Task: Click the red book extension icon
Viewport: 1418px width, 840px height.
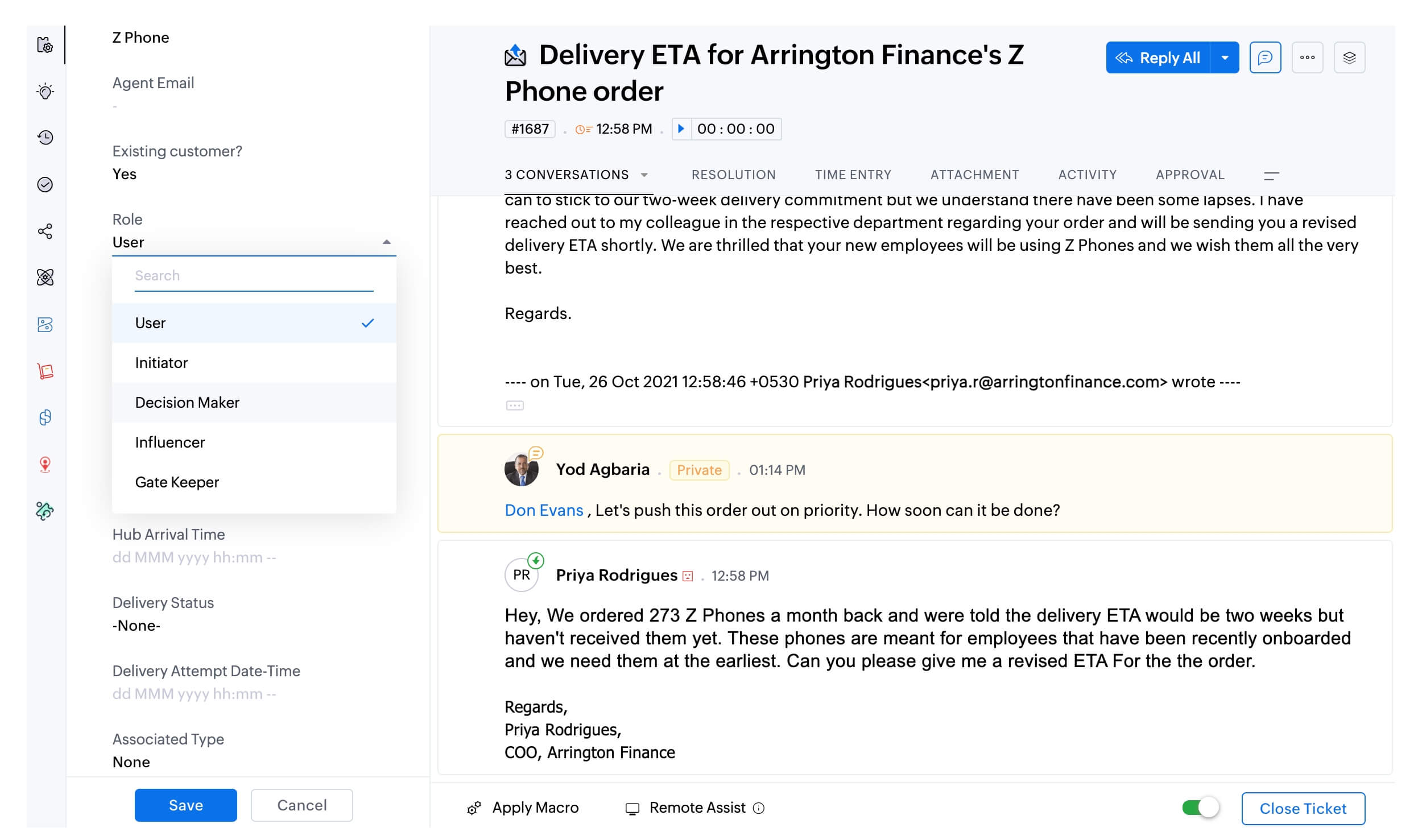Action: pyautogui.click(x=45, y=371)
